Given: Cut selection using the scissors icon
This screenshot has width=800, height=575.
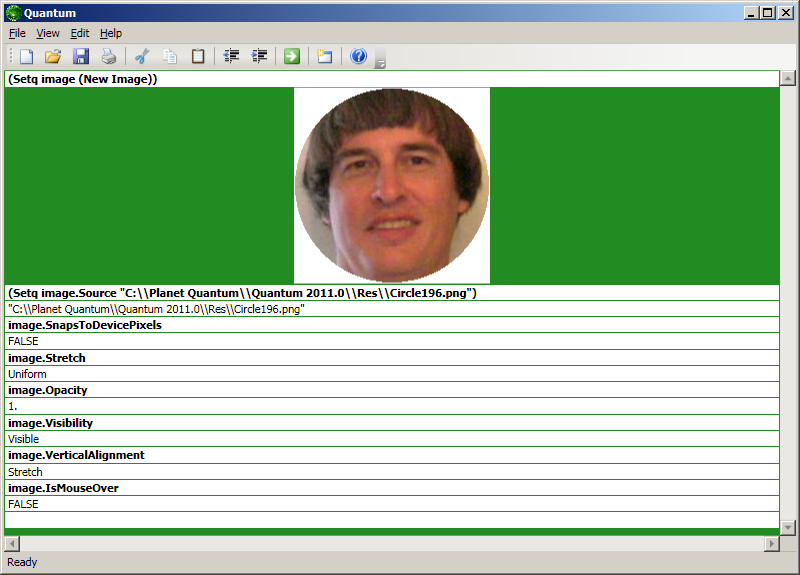Looking at the screenshot, I should 142,56.
